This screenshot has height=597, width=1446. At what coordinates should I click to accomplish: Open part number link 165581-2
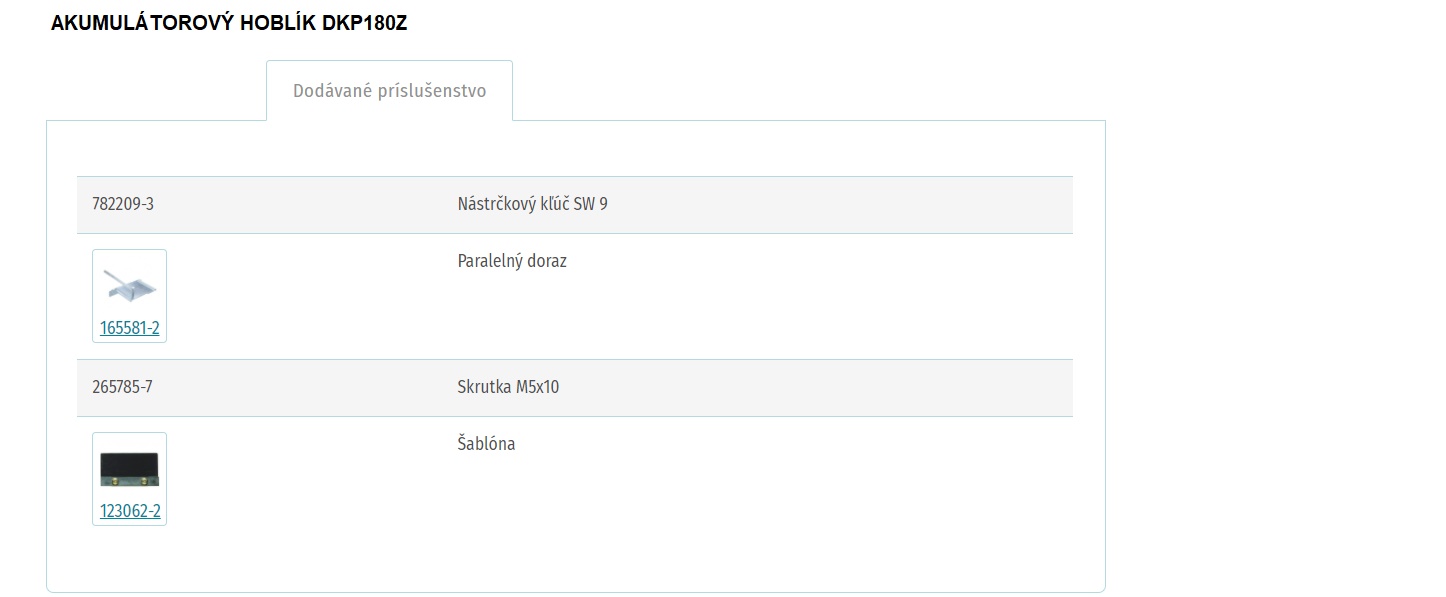pyautogui.click(x=130, y=328)
